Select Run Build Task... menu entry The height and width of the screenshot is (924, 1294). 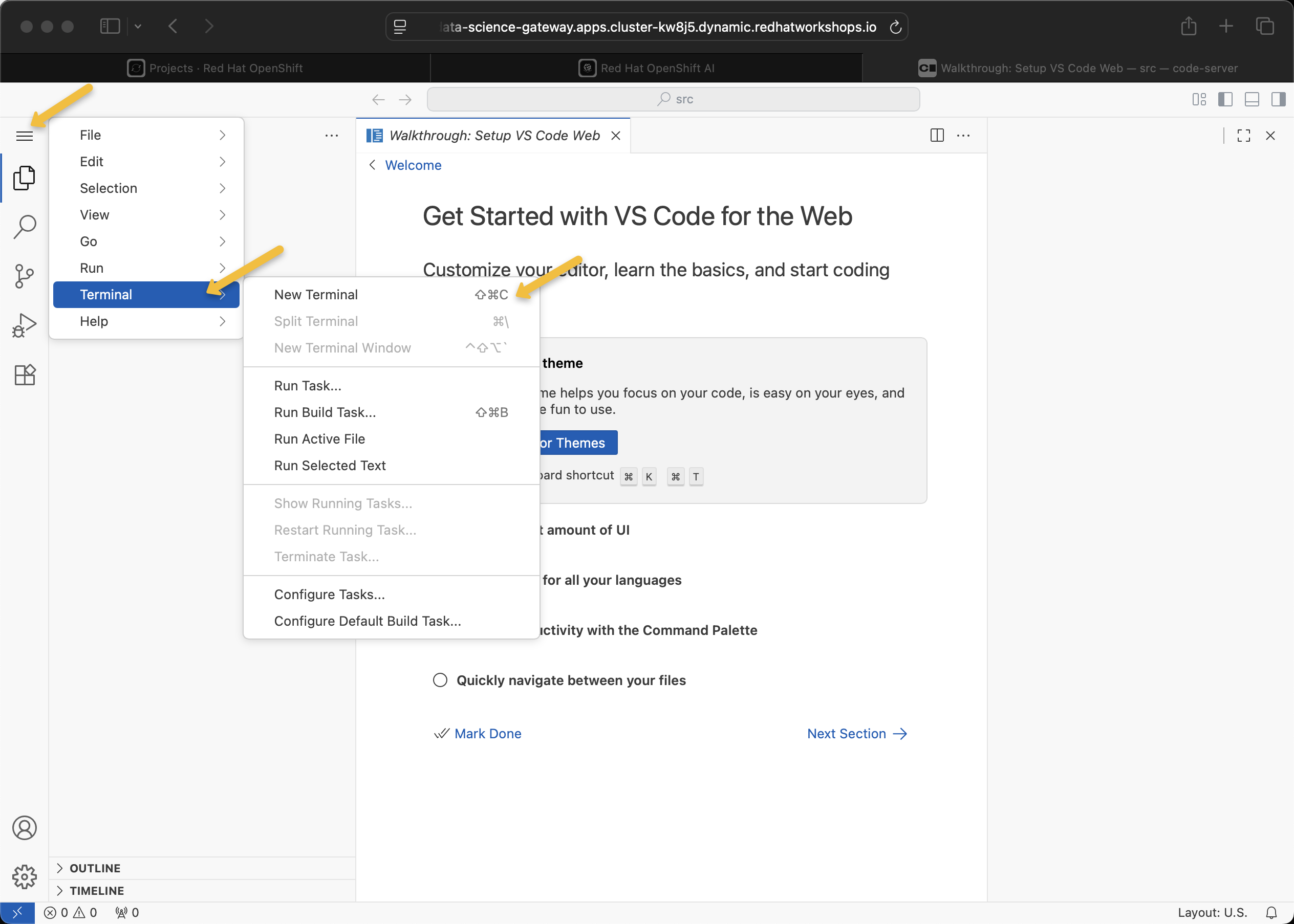325,412
